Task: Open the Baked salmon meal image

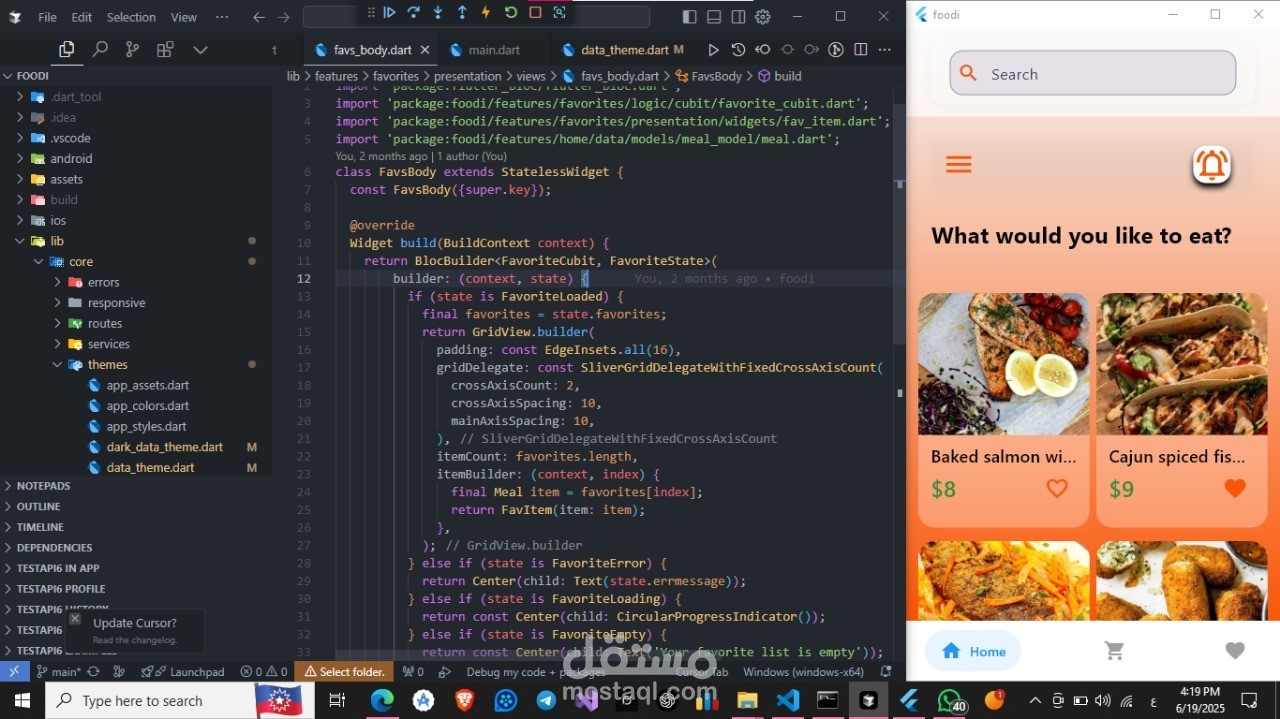Action: click(1004, 364)
